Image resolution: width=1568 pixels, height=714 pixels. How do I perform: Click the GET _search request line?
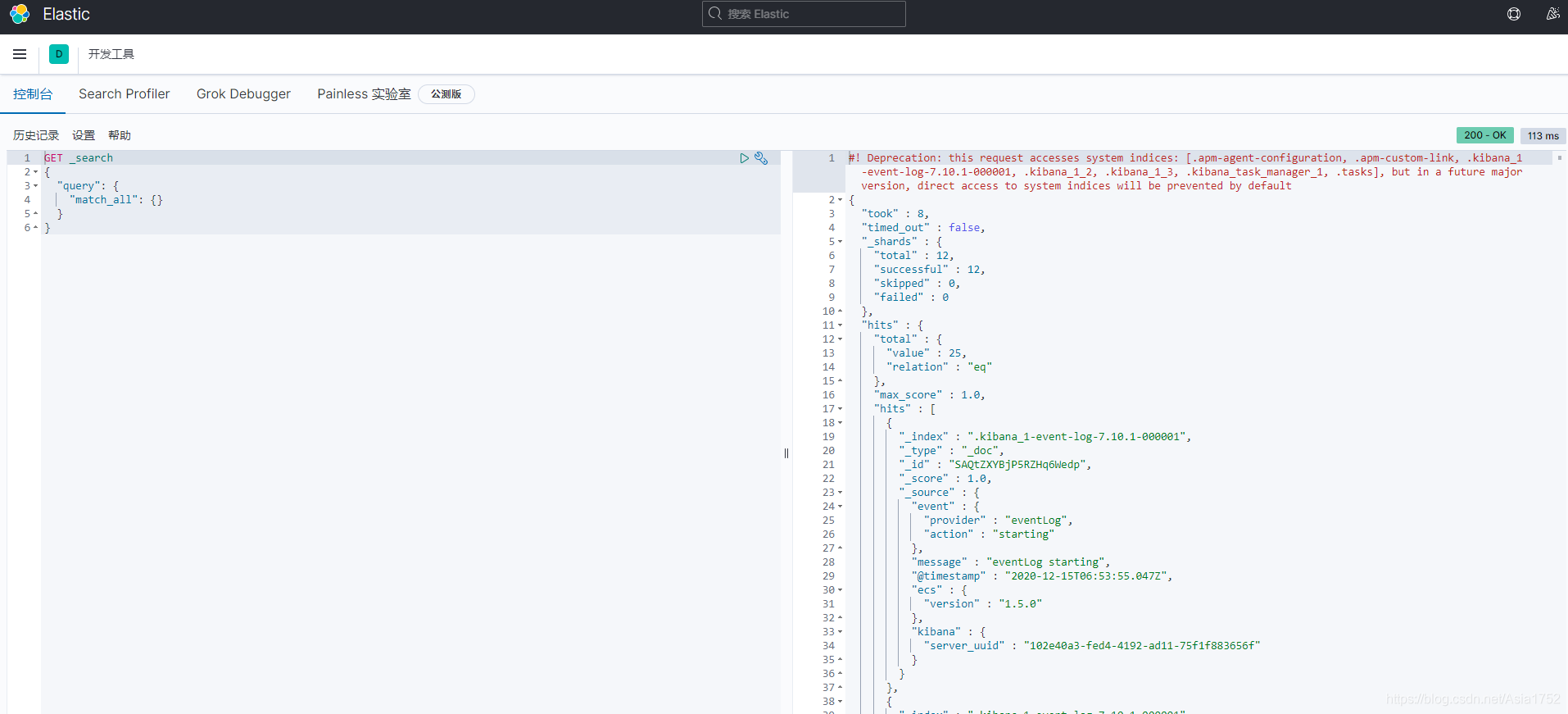pyautogui.click(x=79, y=158)
